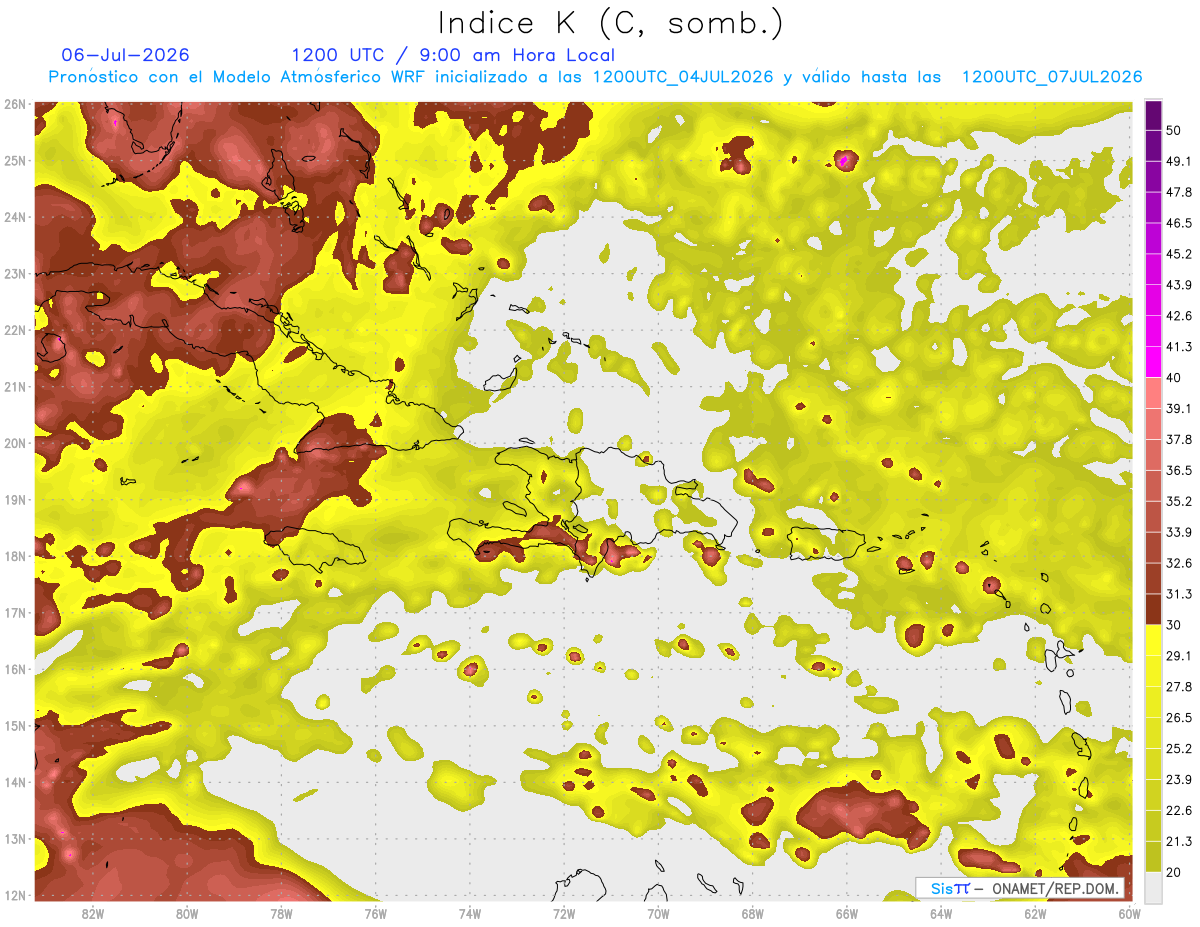Click colorbar value 23.9
The height and width of the screenshot is (927, 1200).
click(1180, 779)
